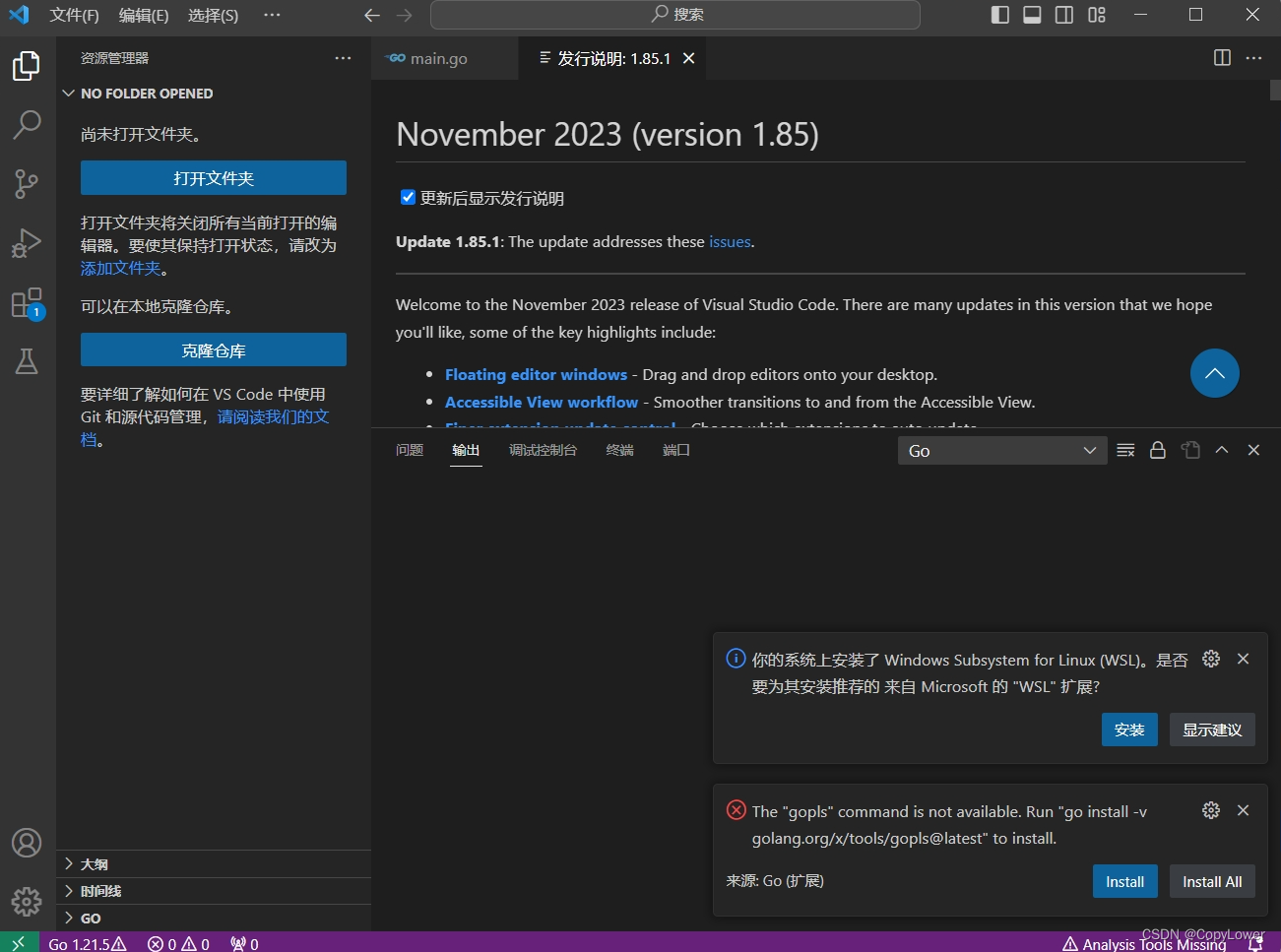Click the errors and warnings status indicator
1281x952 pixels.
[178, 943]
